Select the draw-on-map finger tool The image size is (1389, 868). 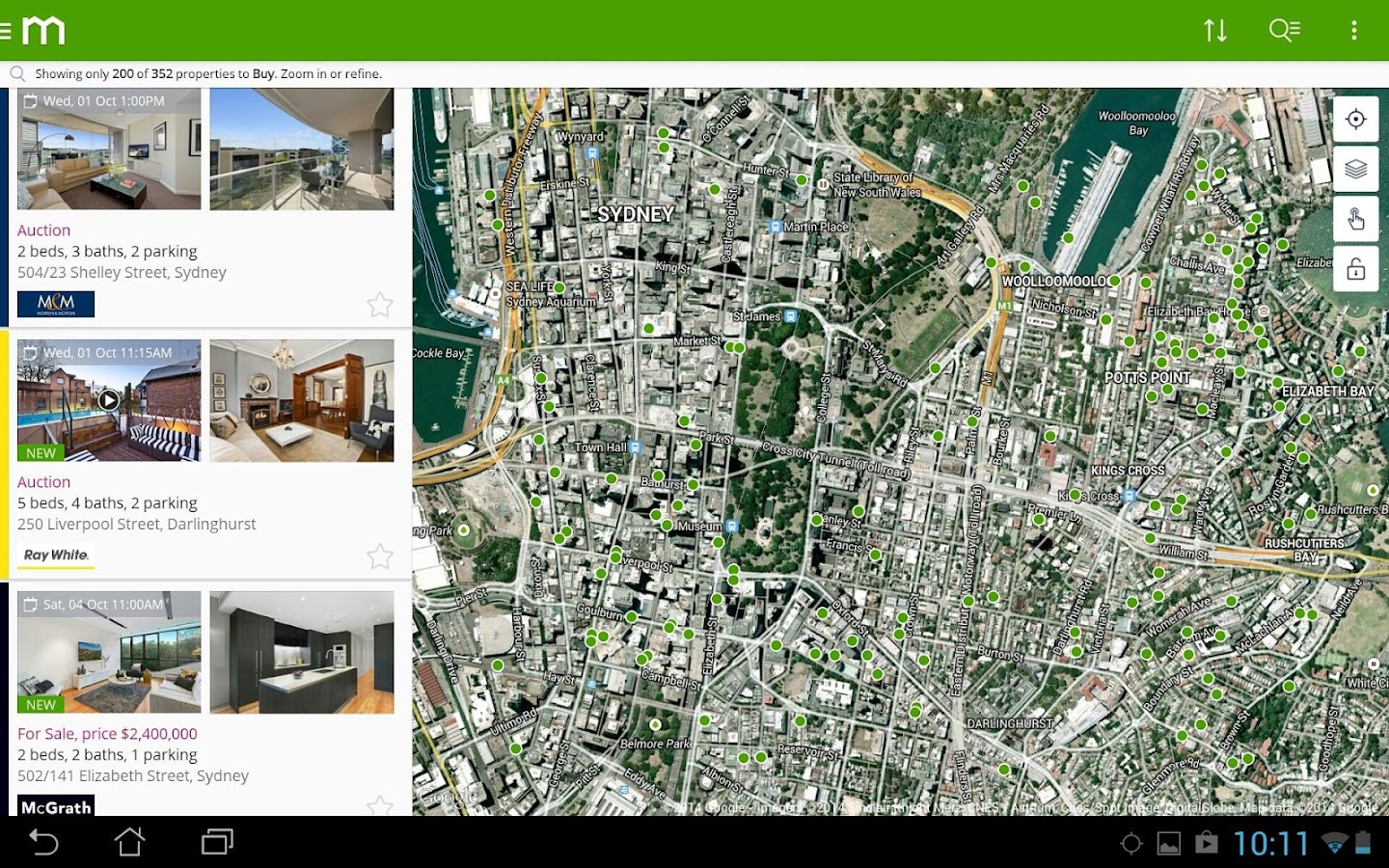(x=1355, y=220)
